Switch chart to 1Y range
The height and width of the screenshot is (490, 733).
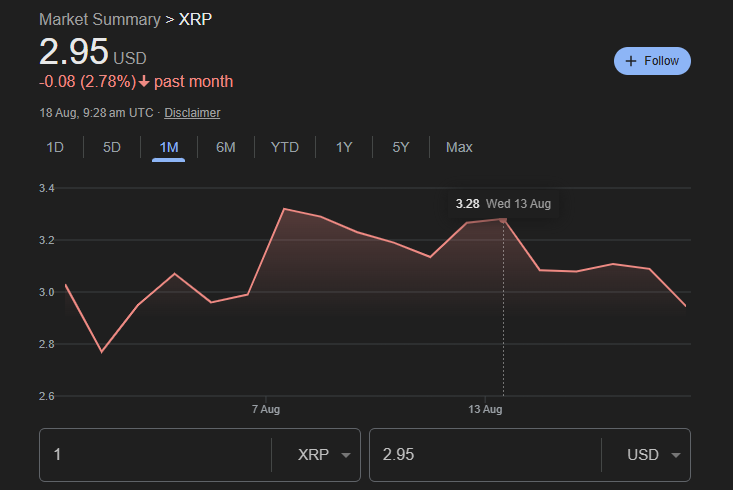[344, 147]
